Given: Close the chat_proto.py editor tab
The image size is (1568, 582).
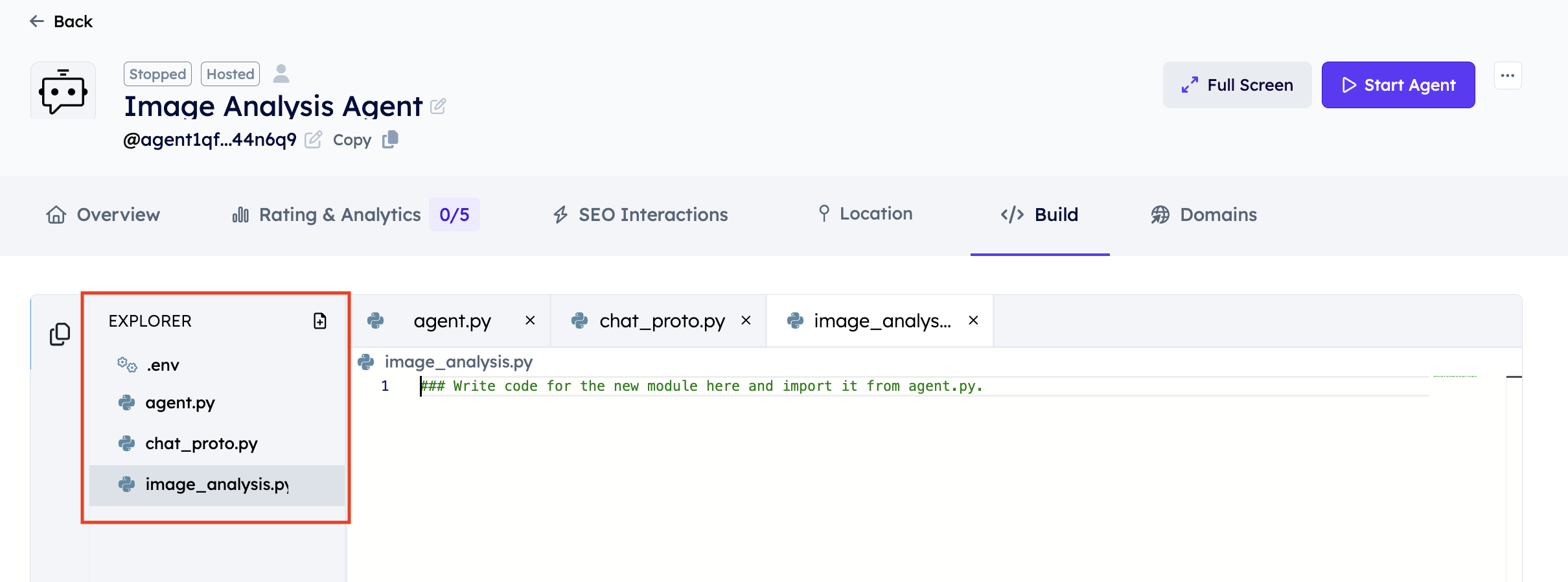Looking at the screenshot, I should coord(746,320).
